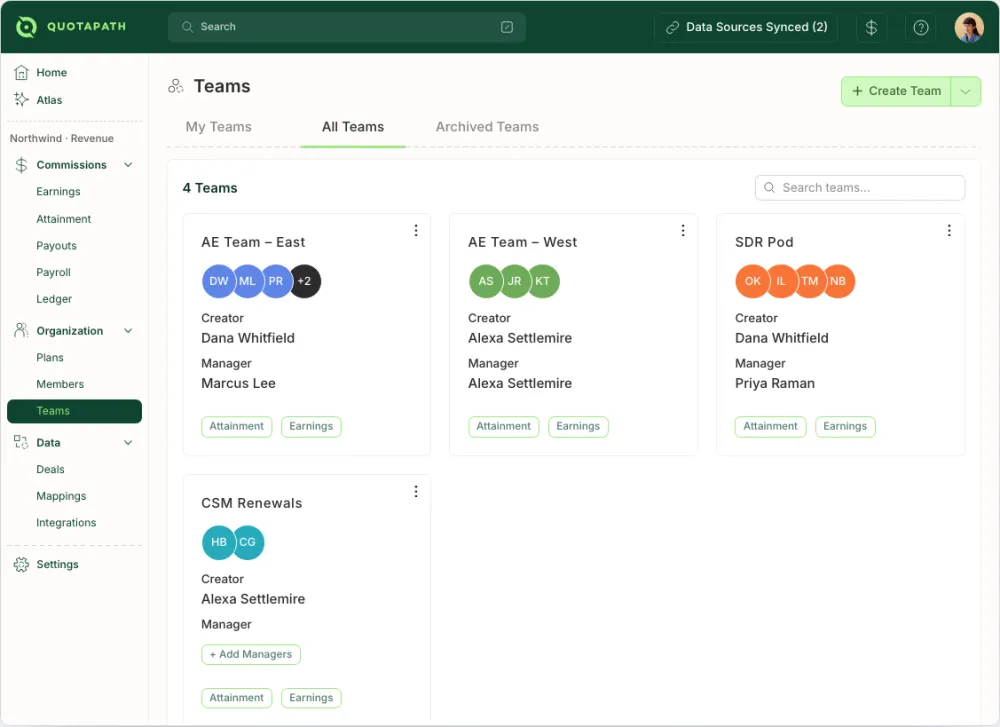Open SDR Pod three-dot menu
The height and width of the screenshot is (727, 1000).
(x=949, y=230)
